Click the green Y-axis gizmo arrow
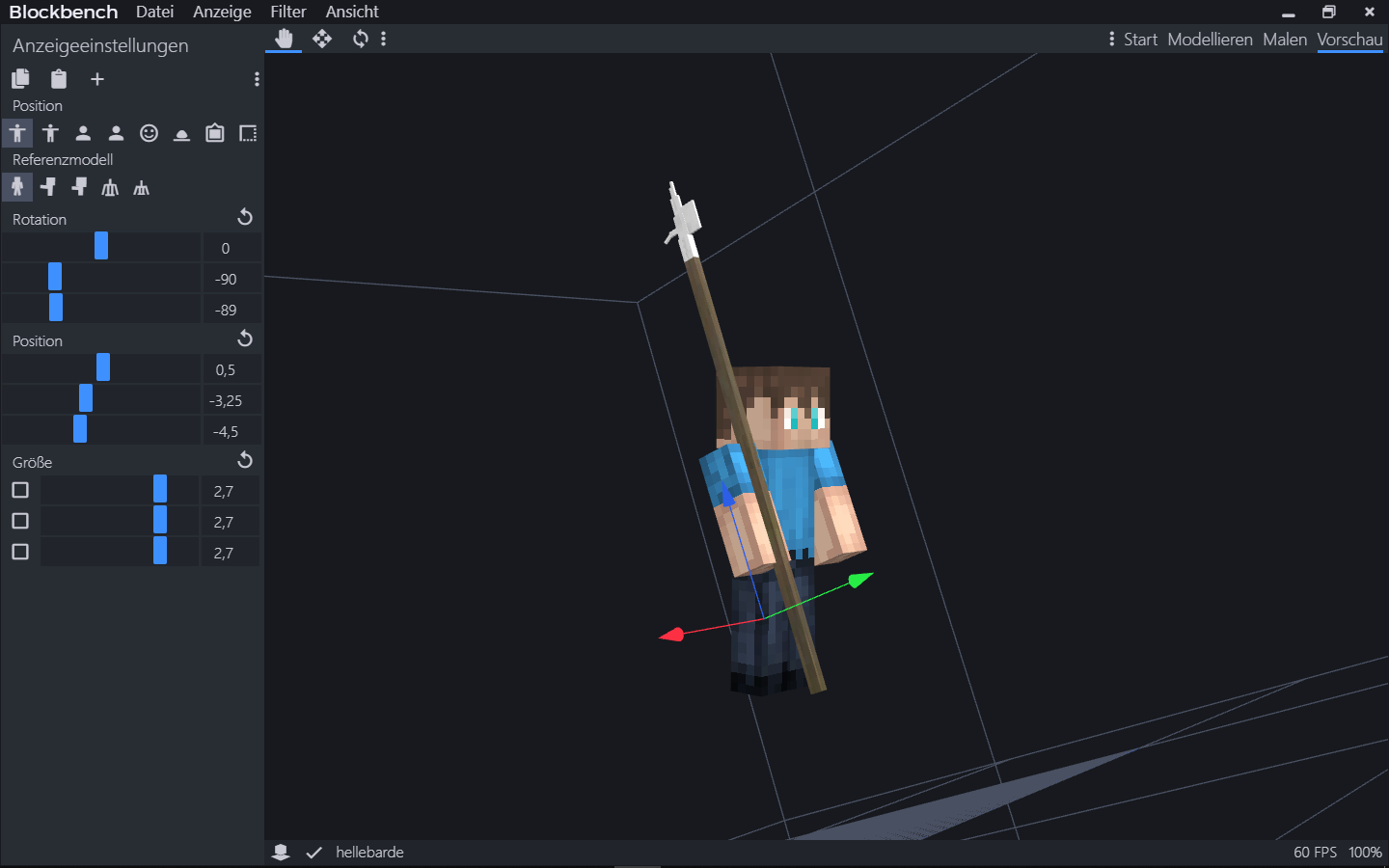This screenshot has width=1389, height=868. (860, 579)
